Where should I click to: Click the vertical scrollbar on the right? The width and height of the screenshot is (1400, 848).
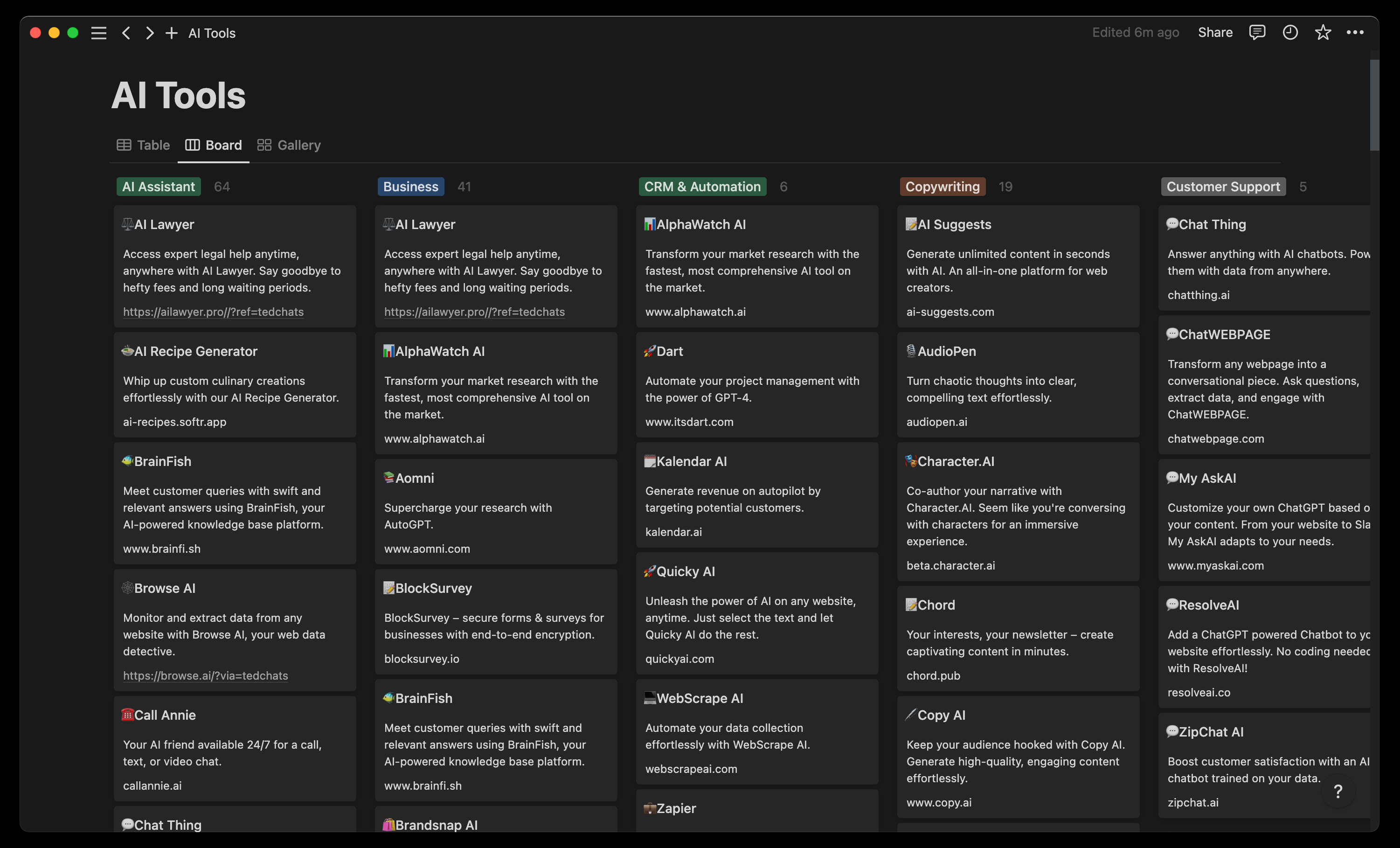(1374, 105)
